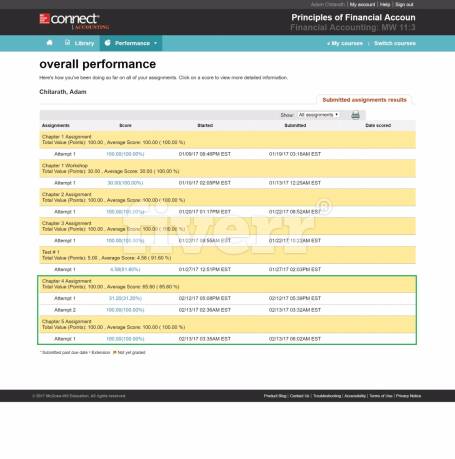Click the Submitted column header
455x459 pixels.
point(295,125)
